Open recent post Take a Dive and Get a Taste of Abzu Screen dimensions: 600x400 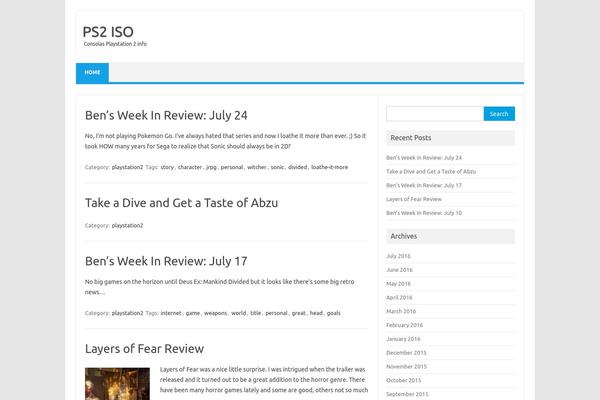coord(431,171)
